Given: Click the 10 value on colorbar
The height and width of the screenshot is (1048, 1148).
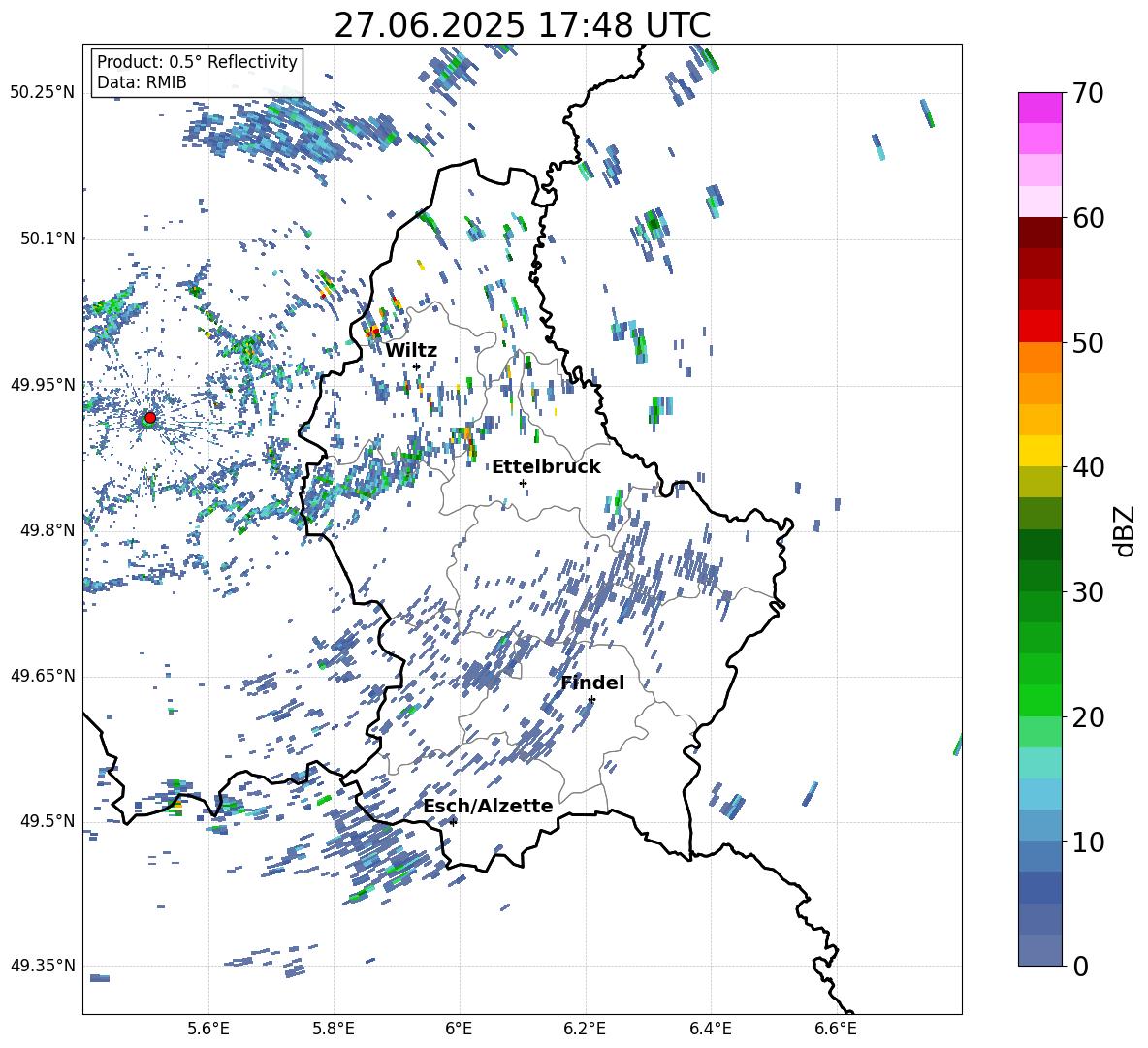Looking at the screenshot, I should pos(1088,842).
